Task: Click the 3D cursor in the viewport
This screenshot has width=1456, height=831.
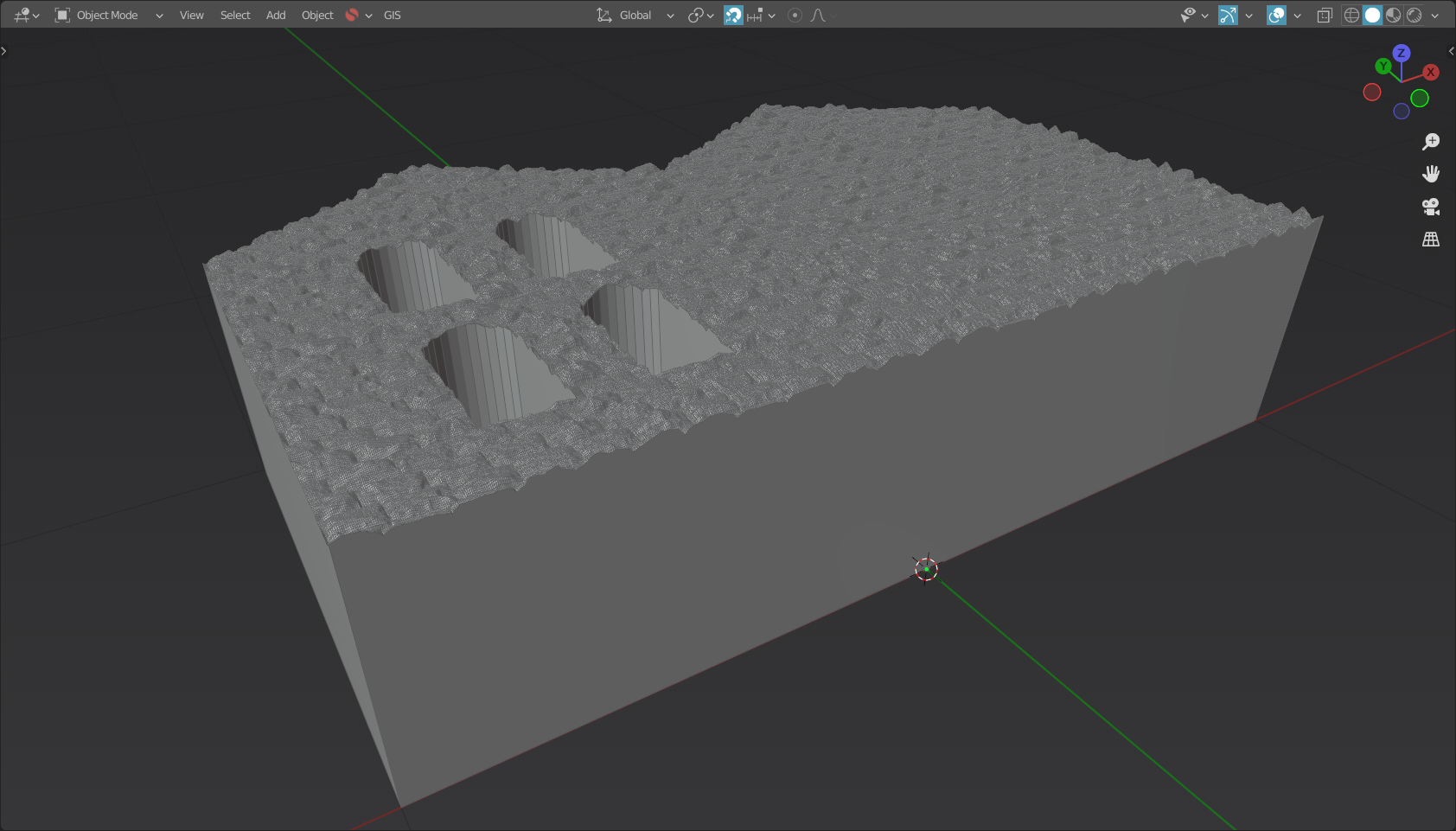Action: pos(926,569)
